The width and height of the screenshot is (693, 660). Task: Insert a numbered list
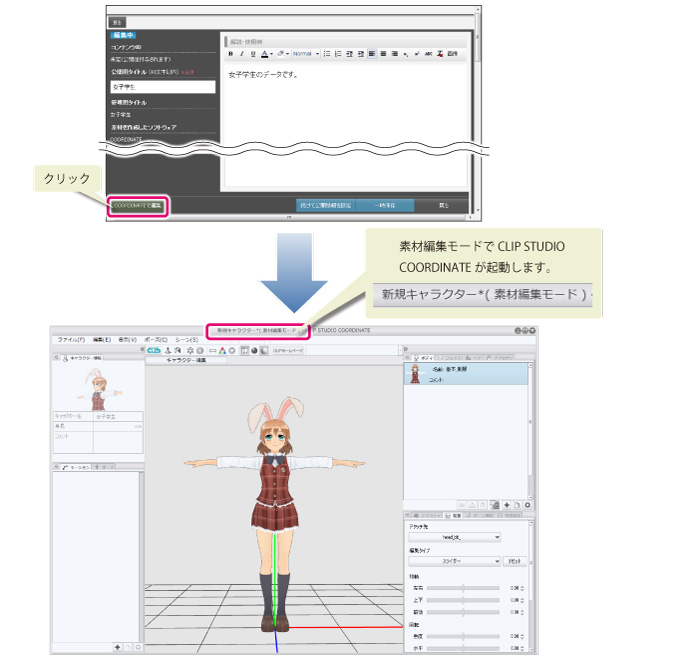(338, 54)
